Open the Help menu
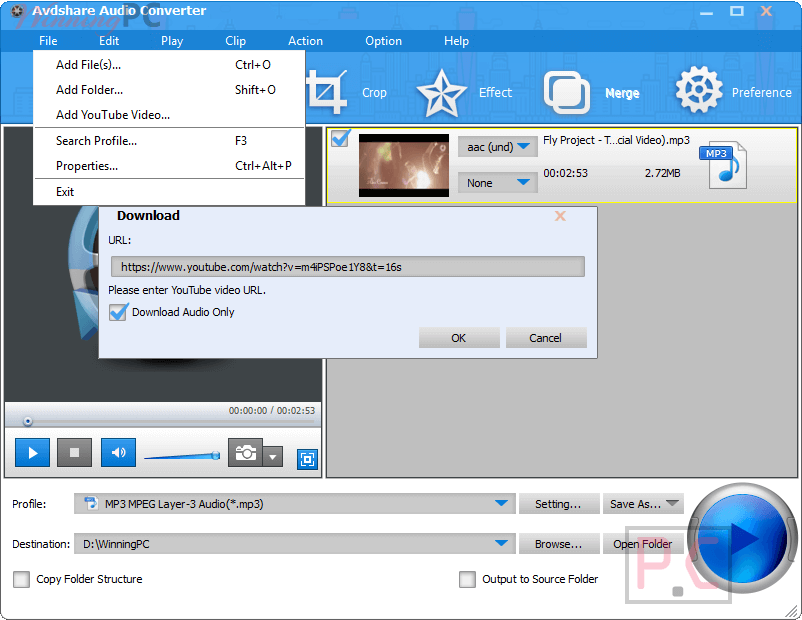Image resolution: width=802 pixels, height=620 pixels. (456, 41)
